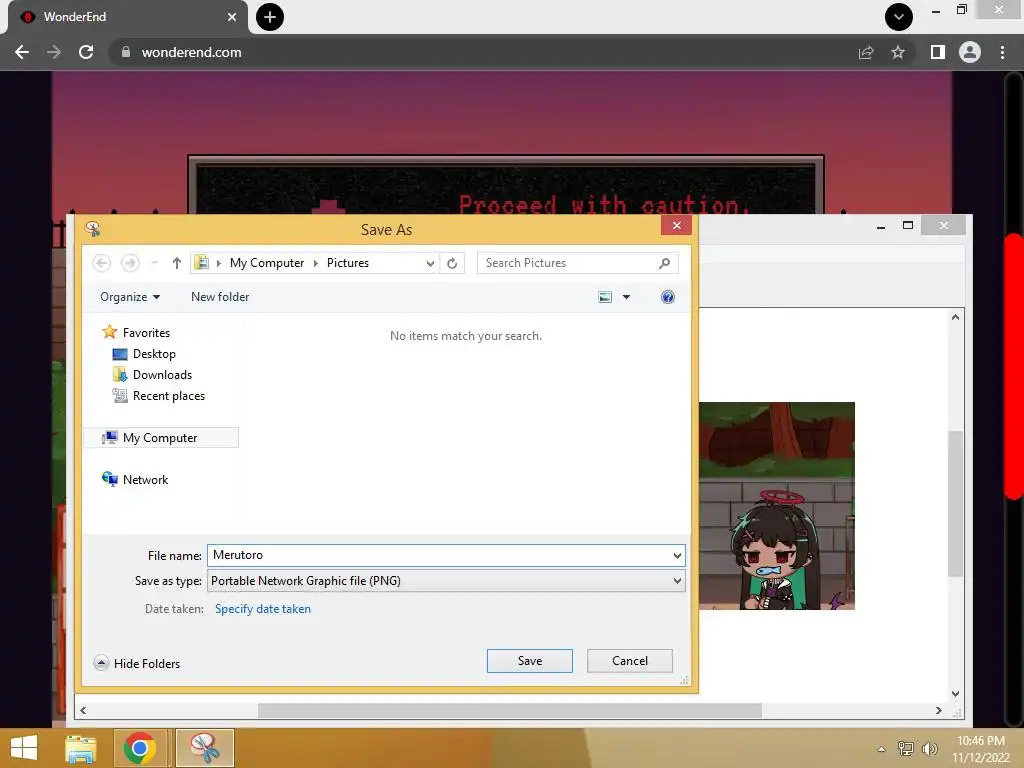Close the Save As dialog
The height and width of the screenshot is (768, 1024).
(x=677, y=225)
